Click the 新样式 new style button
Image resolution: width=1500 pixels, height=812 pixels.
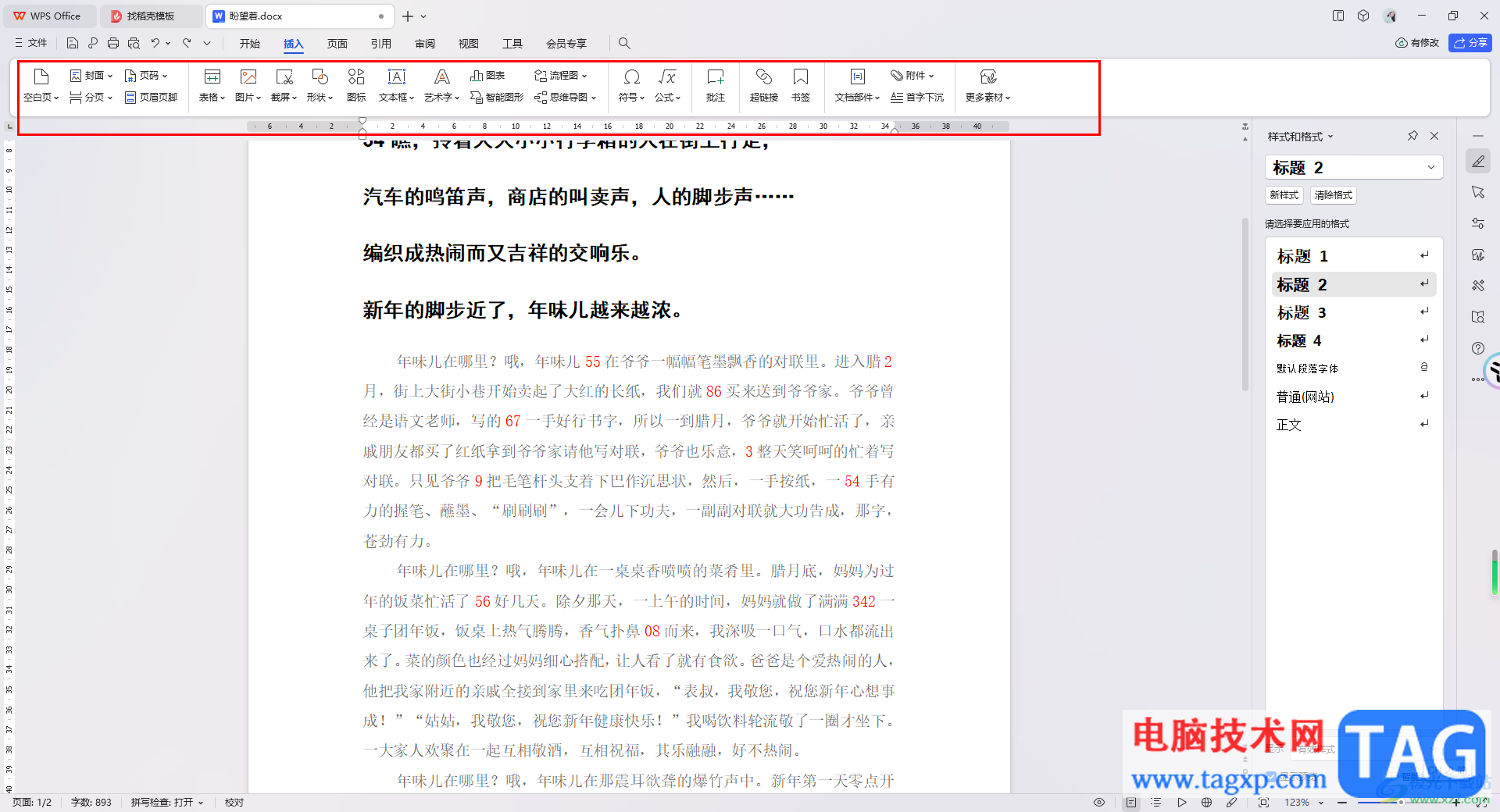pyautogui.click(x=1284, y=195)
